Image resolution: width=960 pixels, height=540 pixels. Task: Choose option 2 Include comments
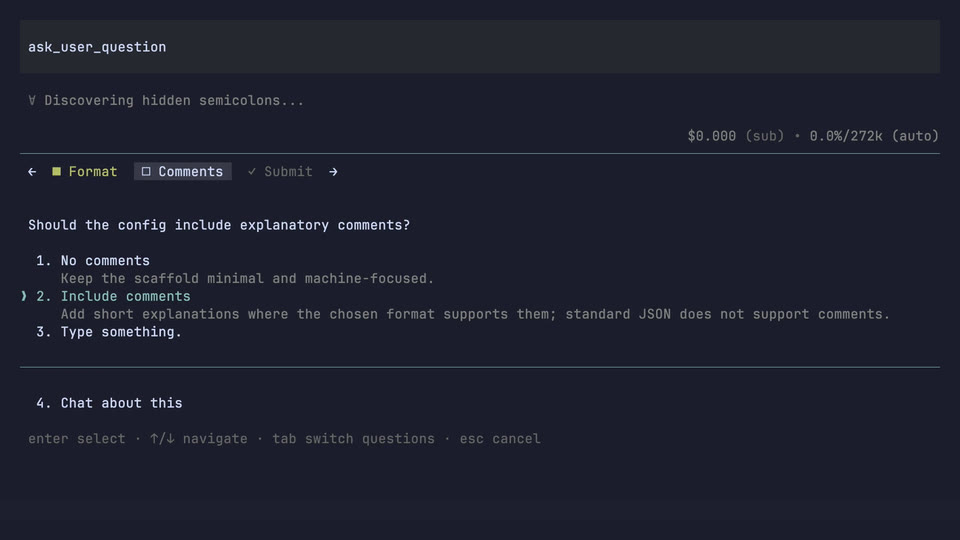(113, 296)
